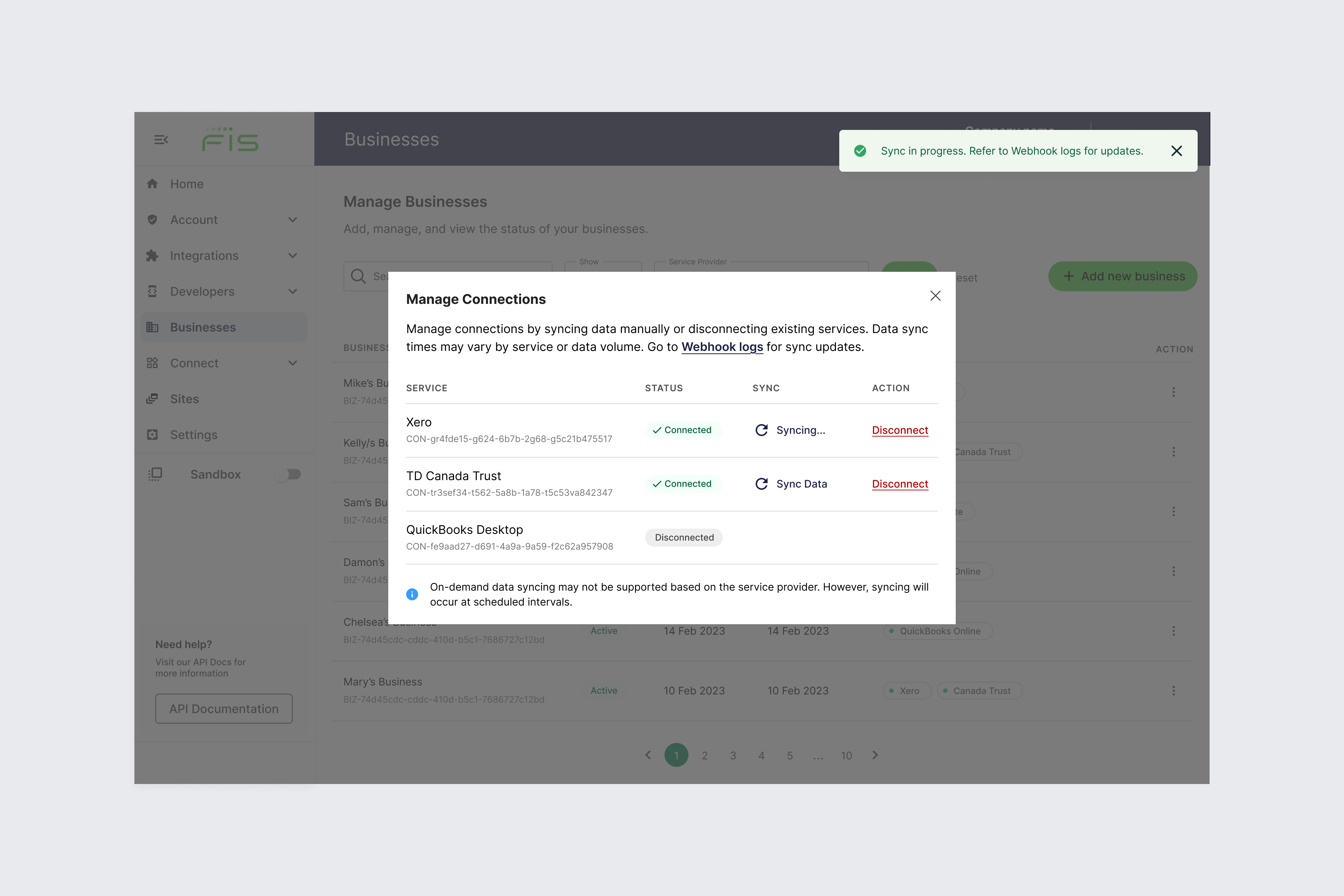Close the Manage Connections dialog

click(x=935, y=296)
